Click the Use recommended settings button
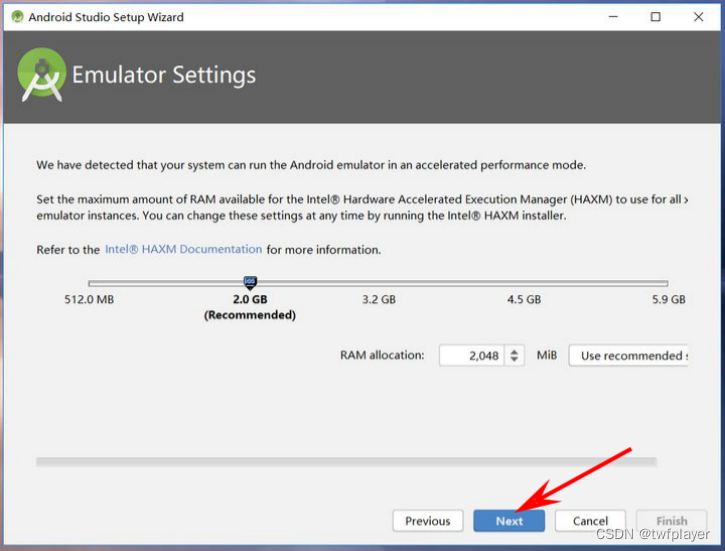 pos(629,355)
